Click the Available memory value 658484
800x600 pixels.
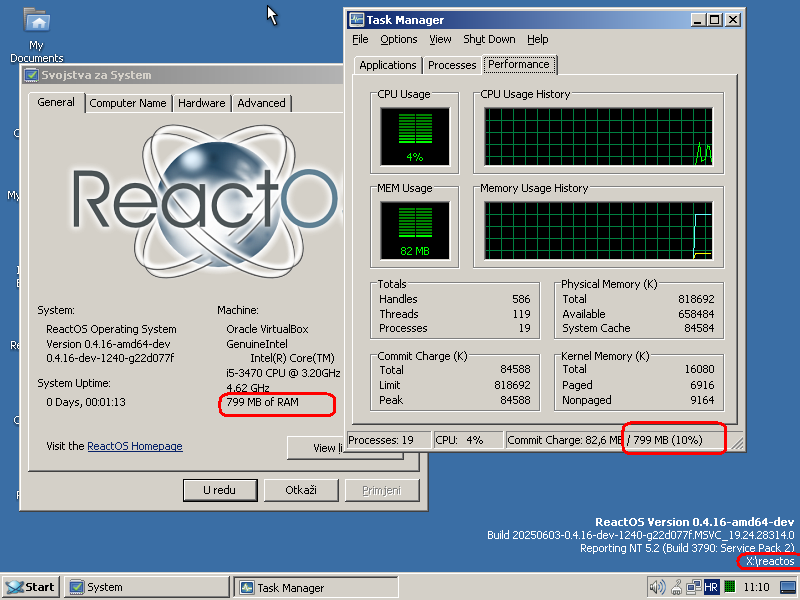696,314
